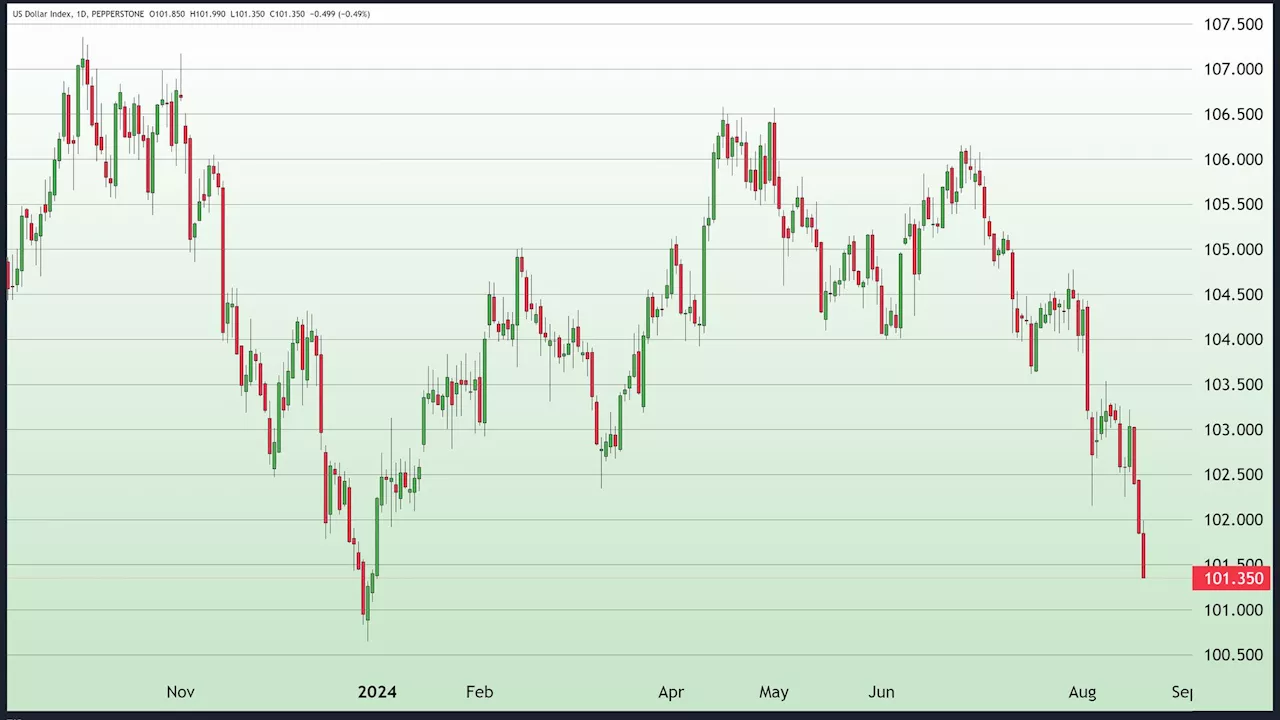
Task: Click the 106.500 price axis label
Action: pyautogui.click(x=1233, y=114)
